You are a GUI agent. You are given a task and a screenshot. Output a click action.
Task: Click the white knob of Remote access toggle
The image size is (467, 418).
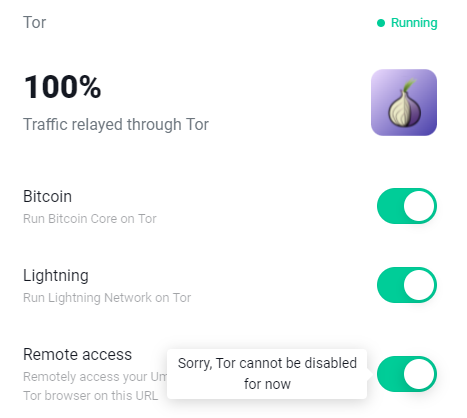(419, 374)
